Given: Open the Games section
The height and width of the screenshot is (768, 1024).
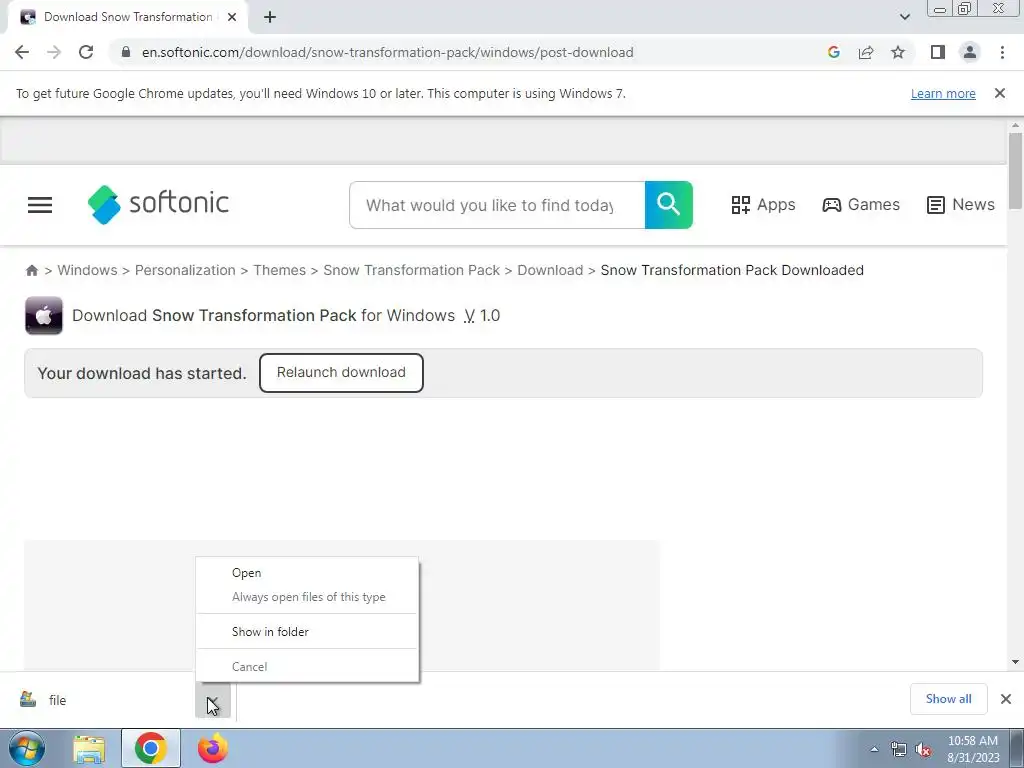Looking at the screenshot, I should click(x=861, y=205).
